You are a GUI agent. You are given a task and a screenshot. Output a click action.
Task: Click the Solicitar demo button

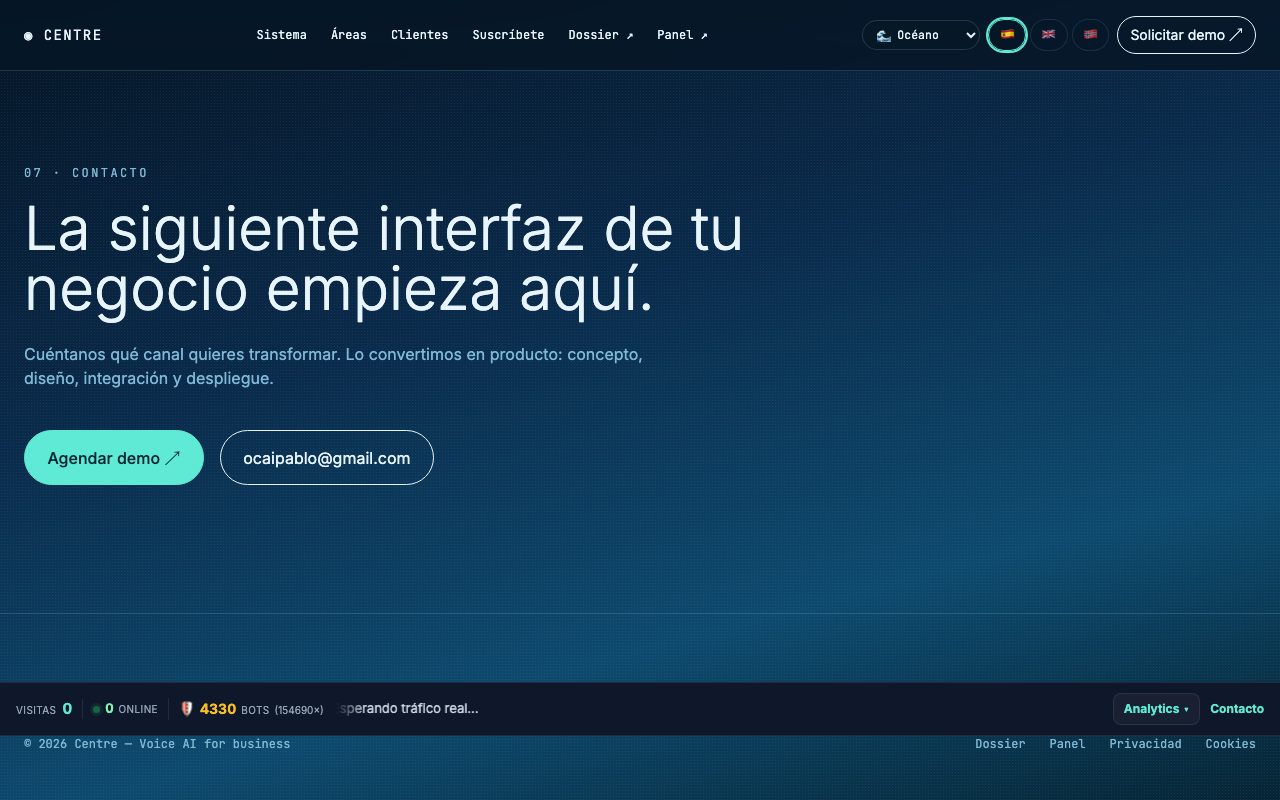coord(1186,35)
